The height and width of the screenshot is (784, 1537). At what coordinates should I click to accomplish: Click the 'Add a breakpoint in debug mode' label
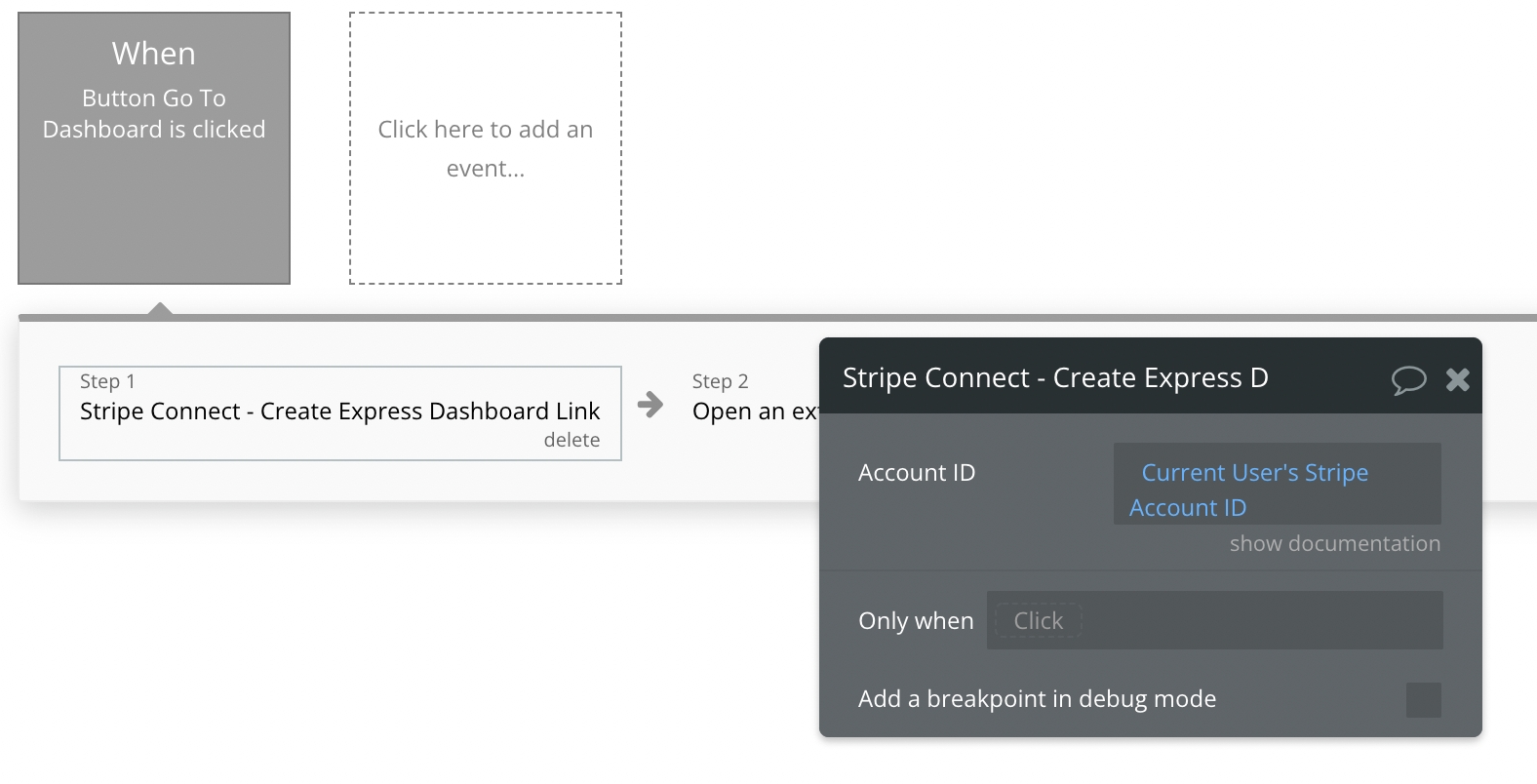click(1037, 699)
